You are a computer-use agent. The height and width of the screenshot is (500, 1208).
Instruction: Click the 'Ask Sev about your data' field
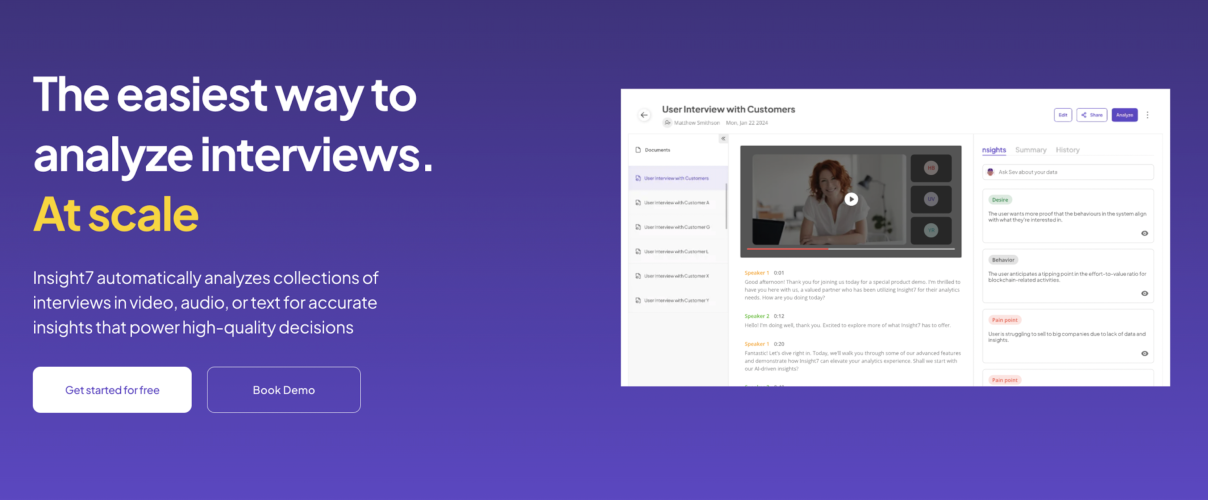tap(1068, 172)
